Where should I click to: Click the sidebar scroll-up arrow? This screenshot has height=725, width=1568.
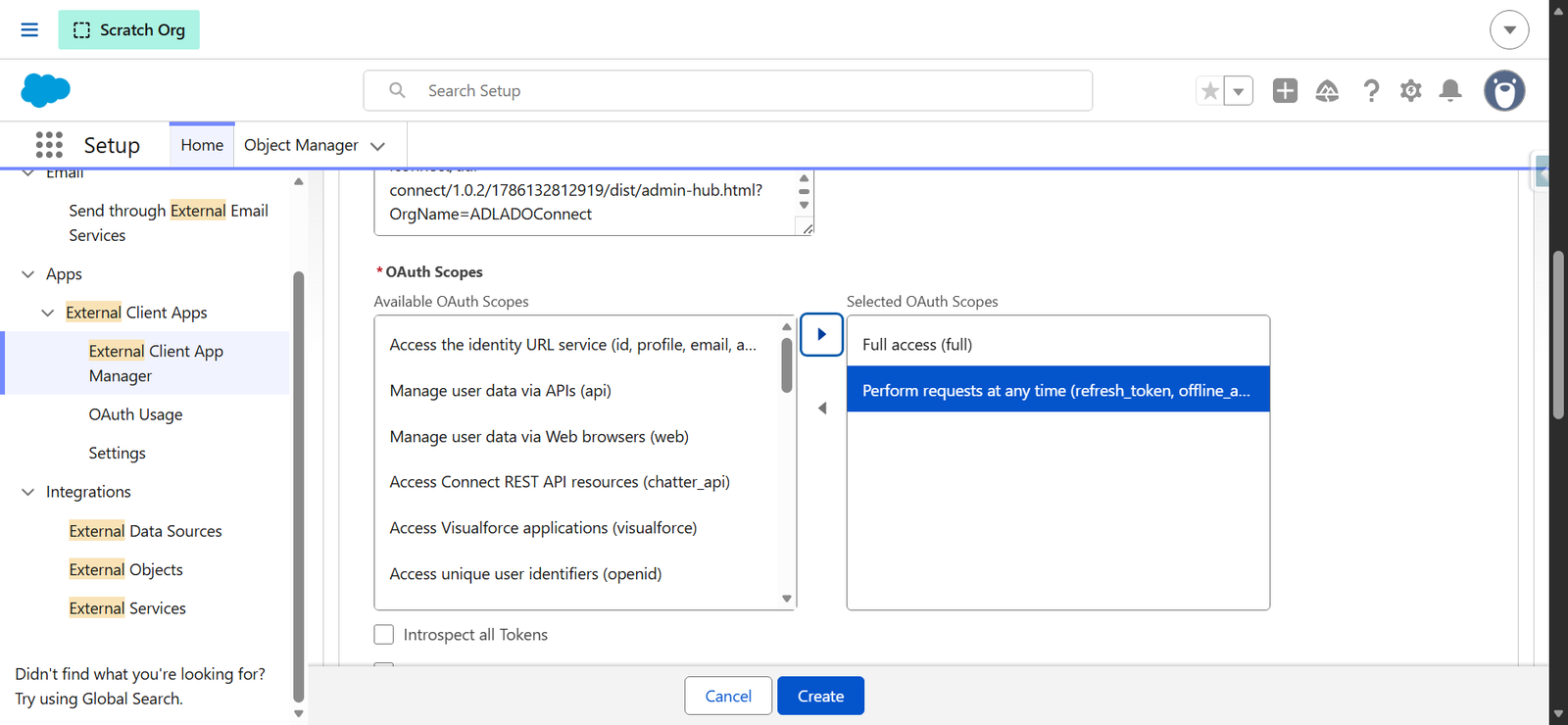pyautogui.click(x=299, y=181)
